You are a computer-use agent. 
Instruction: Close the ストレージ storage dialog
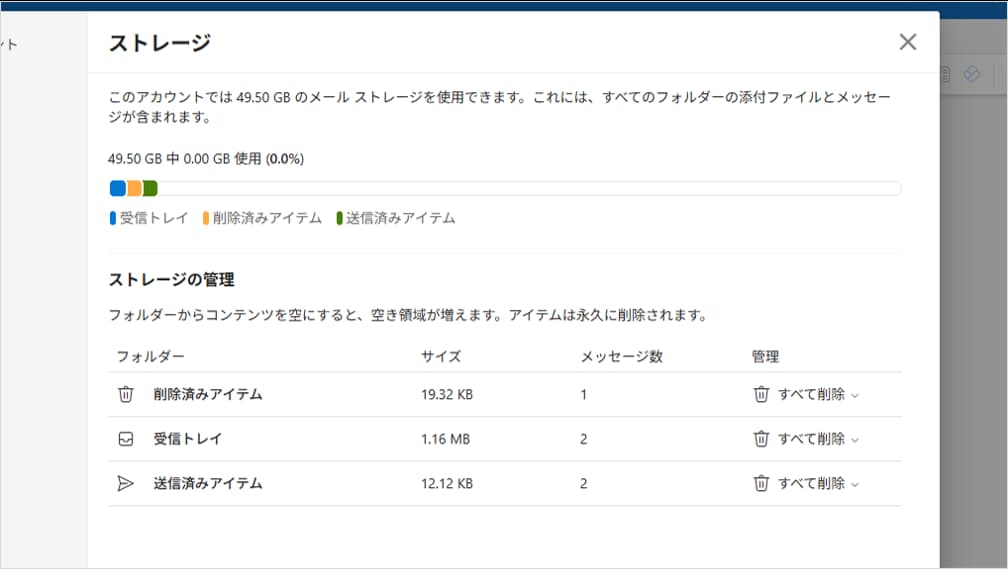click(x=907, y=42)
